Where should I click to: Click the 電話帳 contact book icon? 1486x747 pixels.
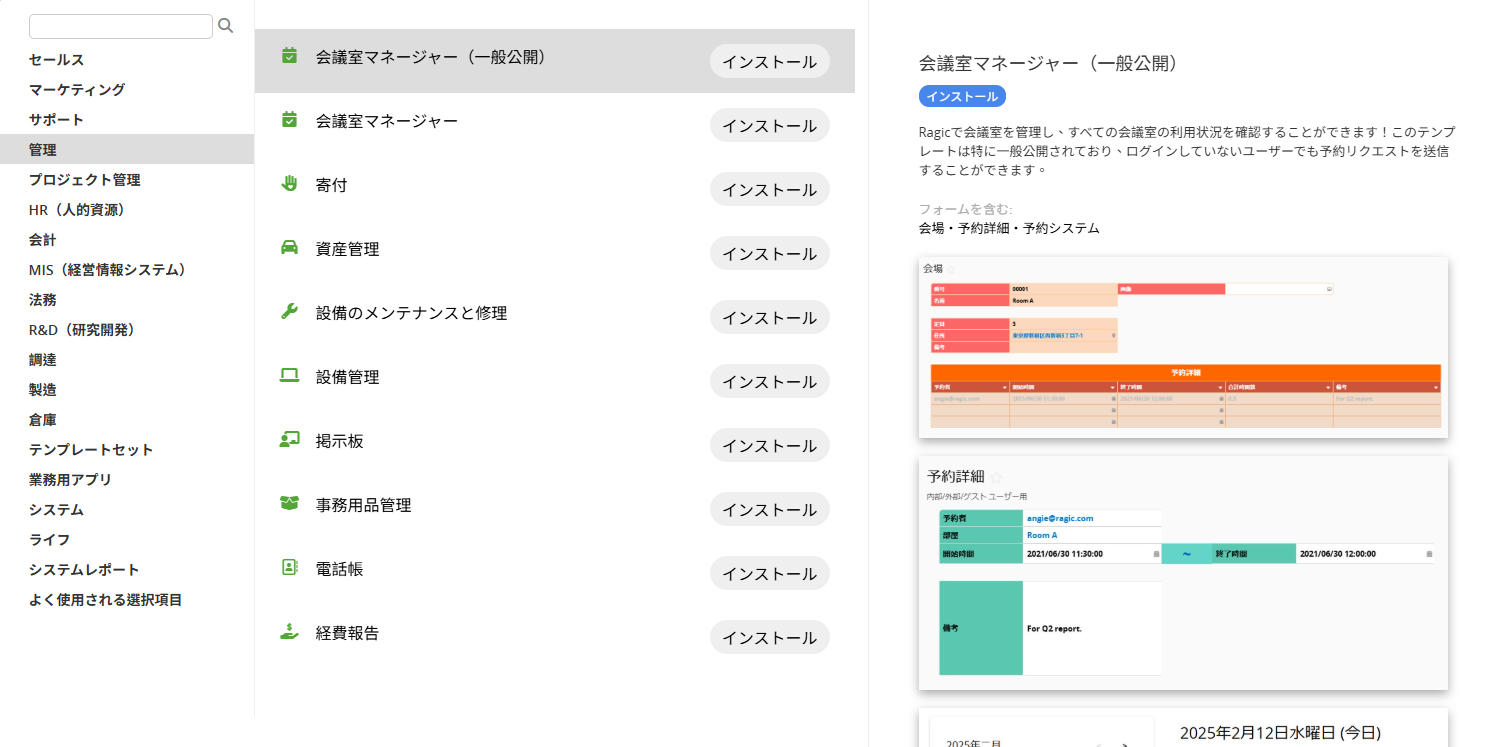point(289,568)
